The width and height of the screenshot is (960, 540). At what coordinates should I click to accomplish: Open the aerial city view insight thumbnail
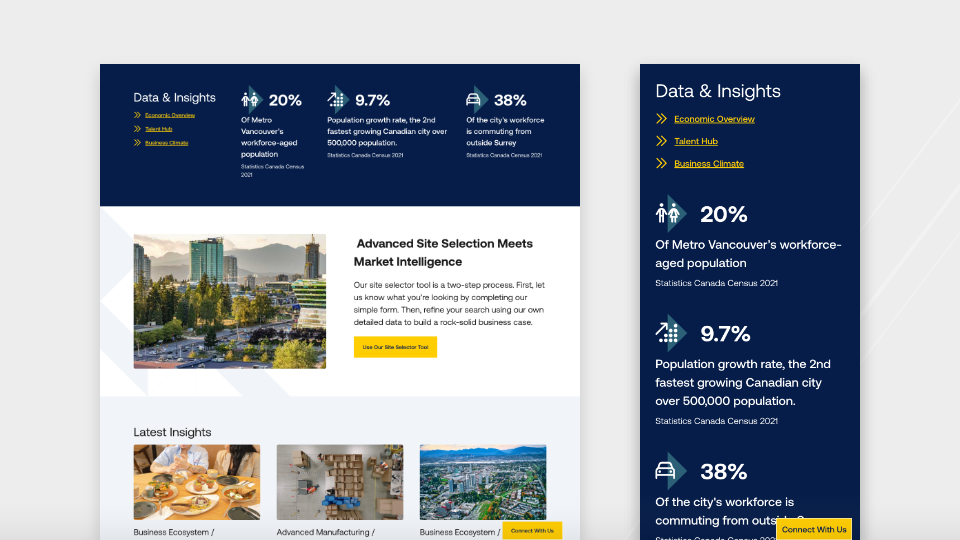click(x=483, y=482)
